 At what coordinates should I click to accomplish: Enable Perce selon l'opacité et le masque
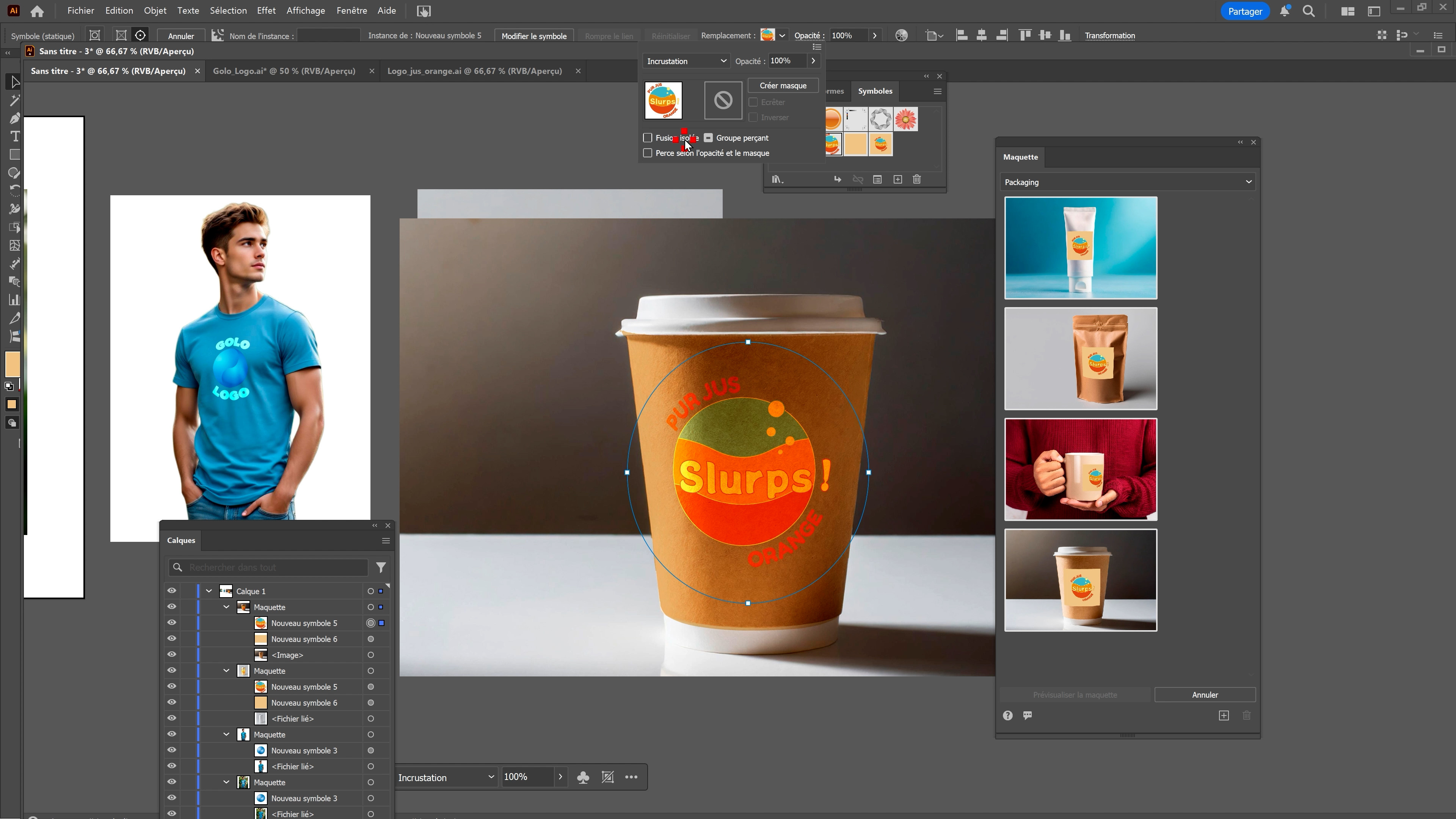click(648, 153)
